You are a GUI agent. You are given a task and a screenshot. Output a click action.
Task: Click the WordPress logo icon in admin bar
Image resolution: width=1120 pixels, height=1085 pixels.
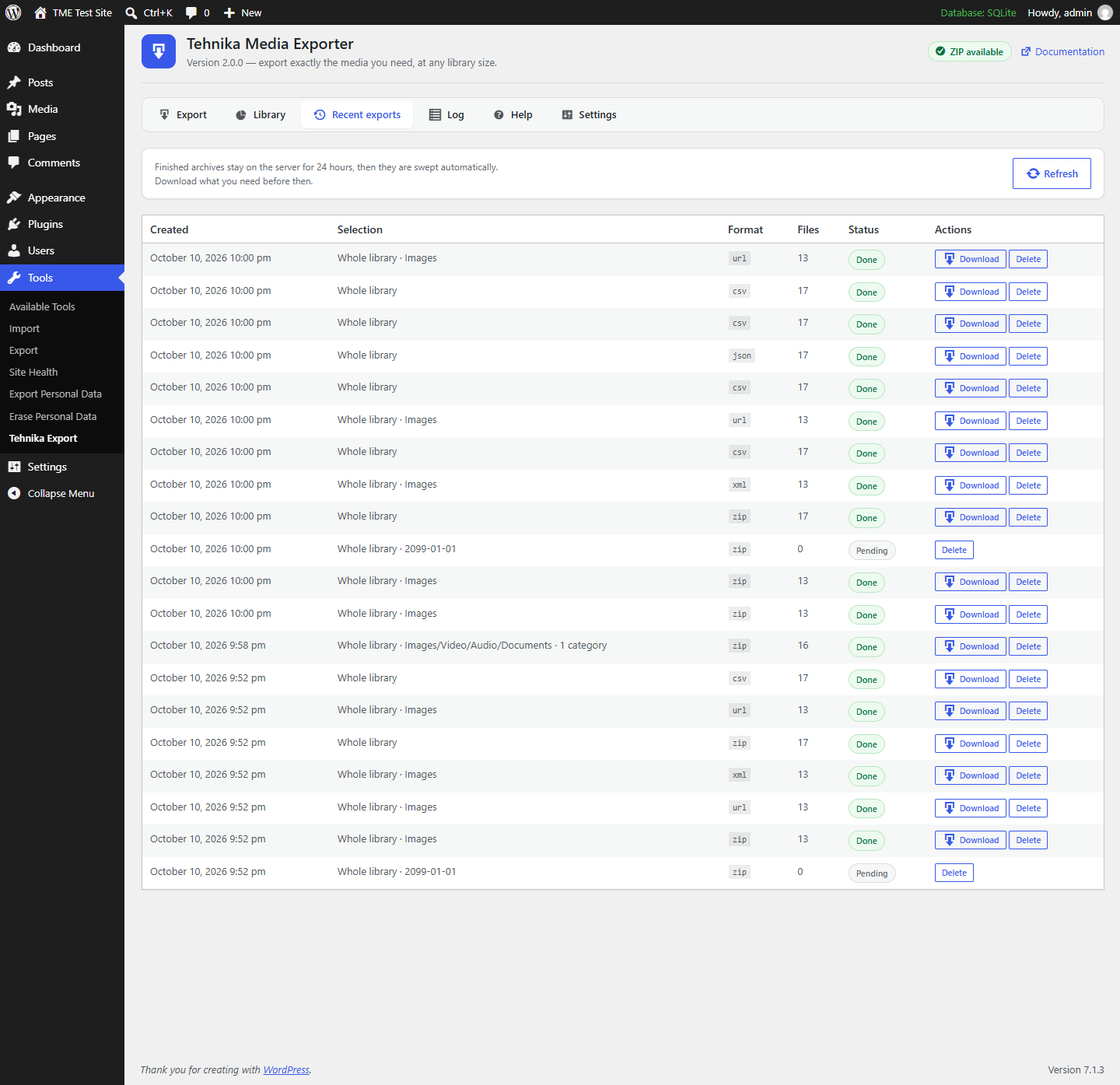coord(13,12)
